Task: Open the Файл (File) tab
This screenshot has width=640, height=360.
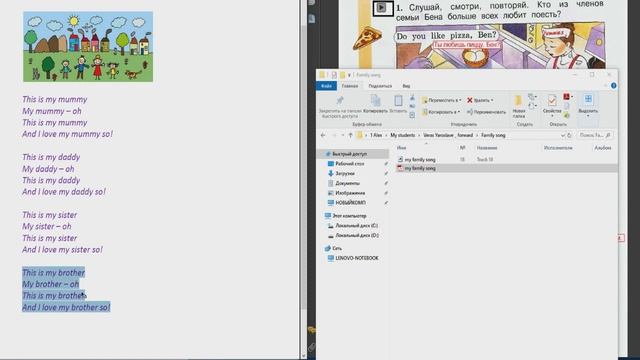Action: 326,86
